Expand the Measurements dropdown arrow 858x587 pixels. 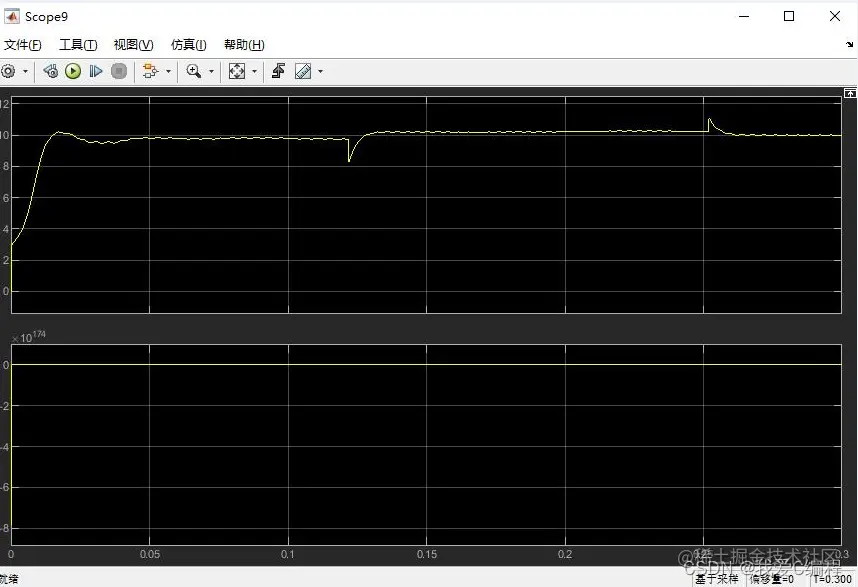320,71
